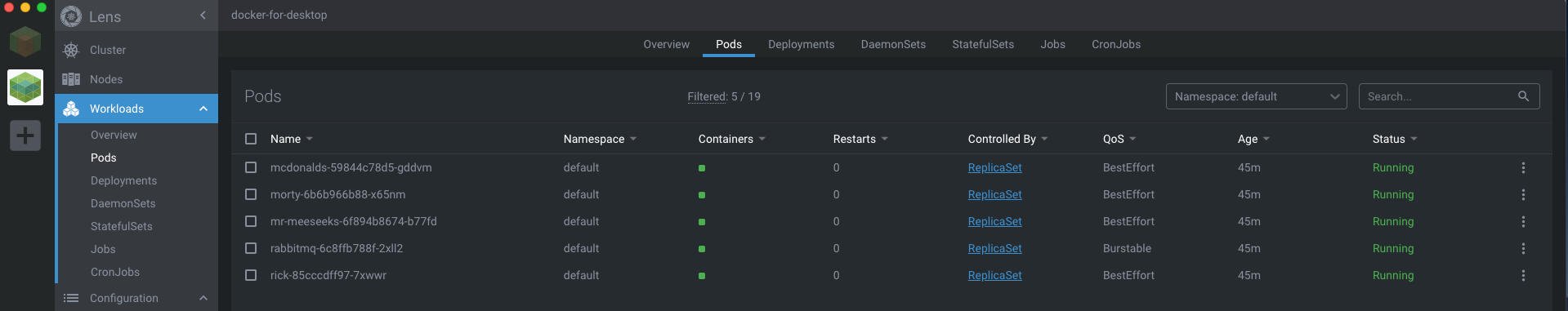The width and height of the screenshot is (1568, 311).
Task: Open ReplicaSet link for rabbitmq pod
Action: tap(994, 248)
